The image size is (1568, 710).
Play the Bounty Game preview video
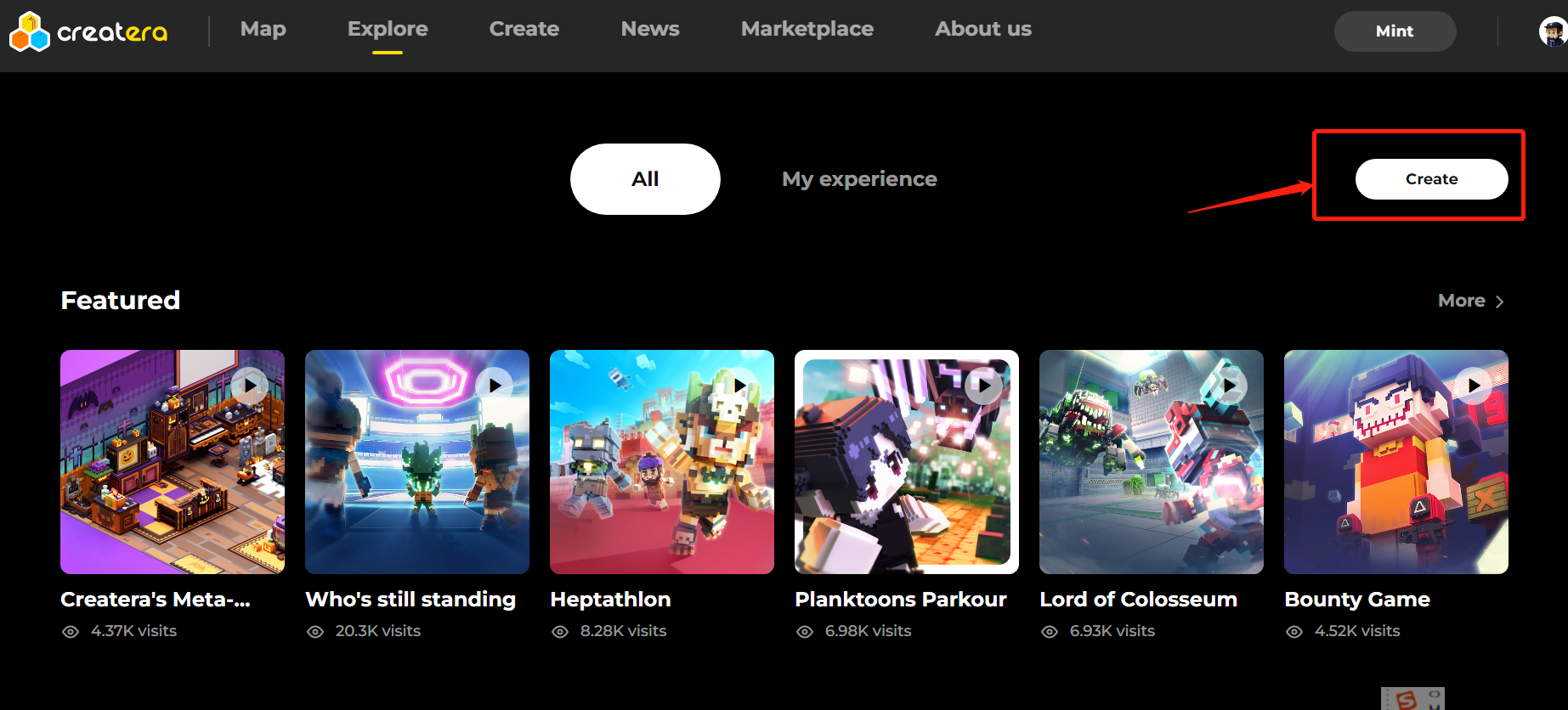(x=1474, y=386)
